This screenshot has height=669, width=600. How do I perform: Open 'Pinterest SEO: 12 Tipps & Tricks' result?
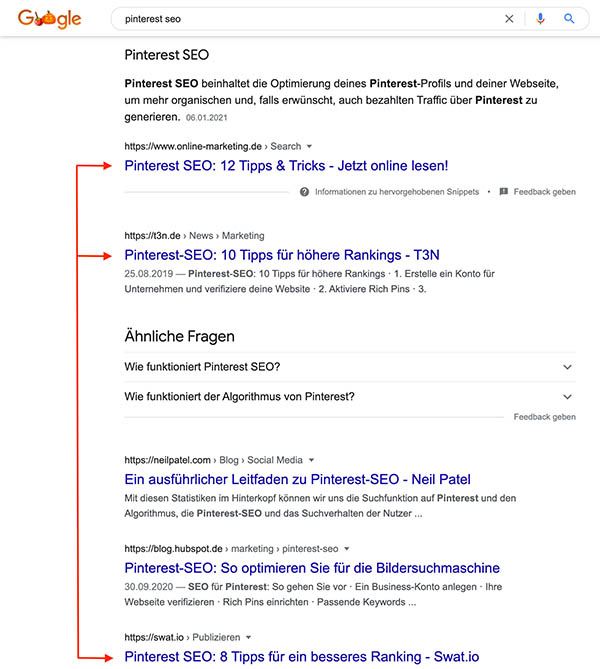[286, 166]
